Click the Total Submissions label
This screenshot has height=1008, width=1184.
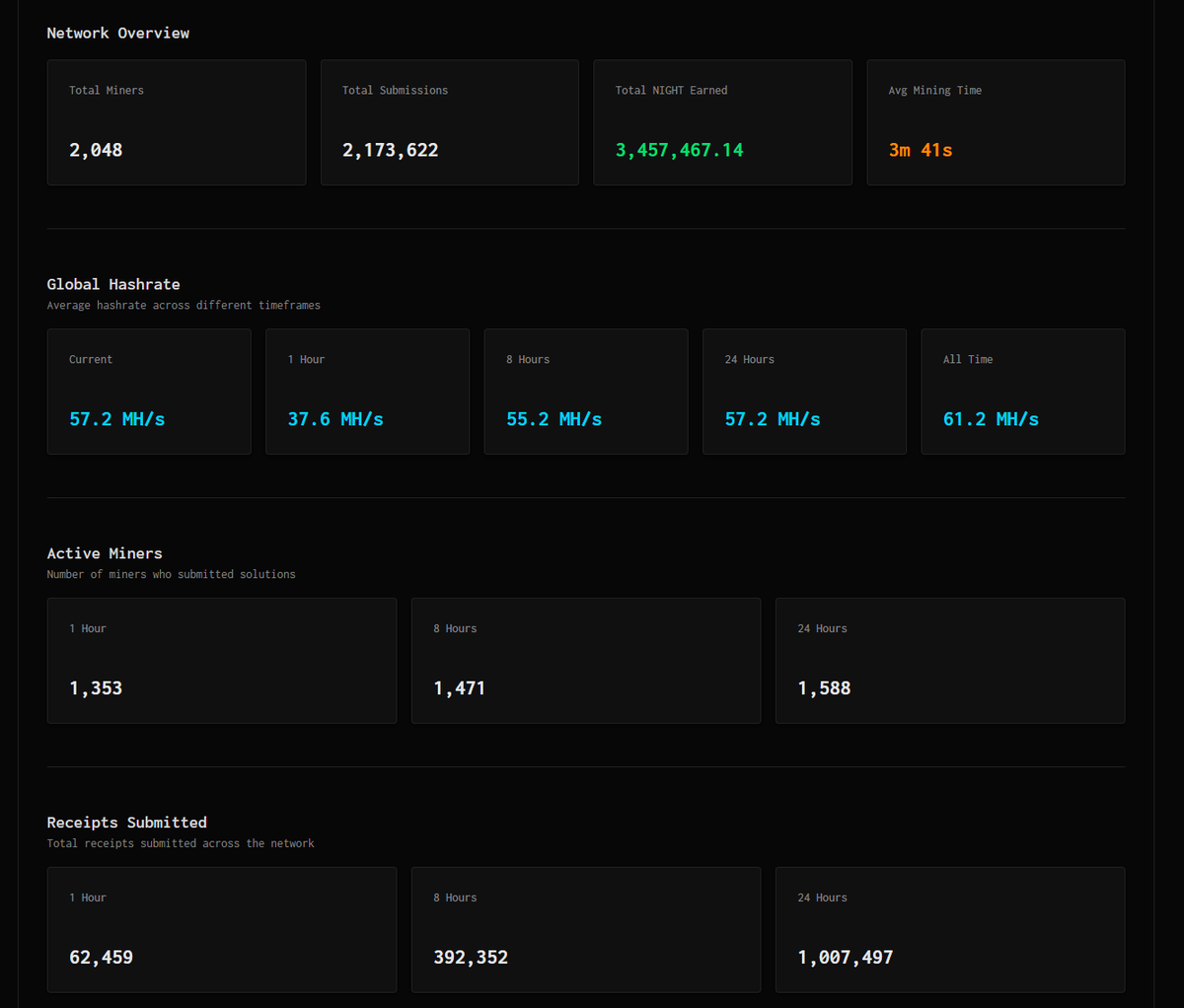tap(395, 90)
